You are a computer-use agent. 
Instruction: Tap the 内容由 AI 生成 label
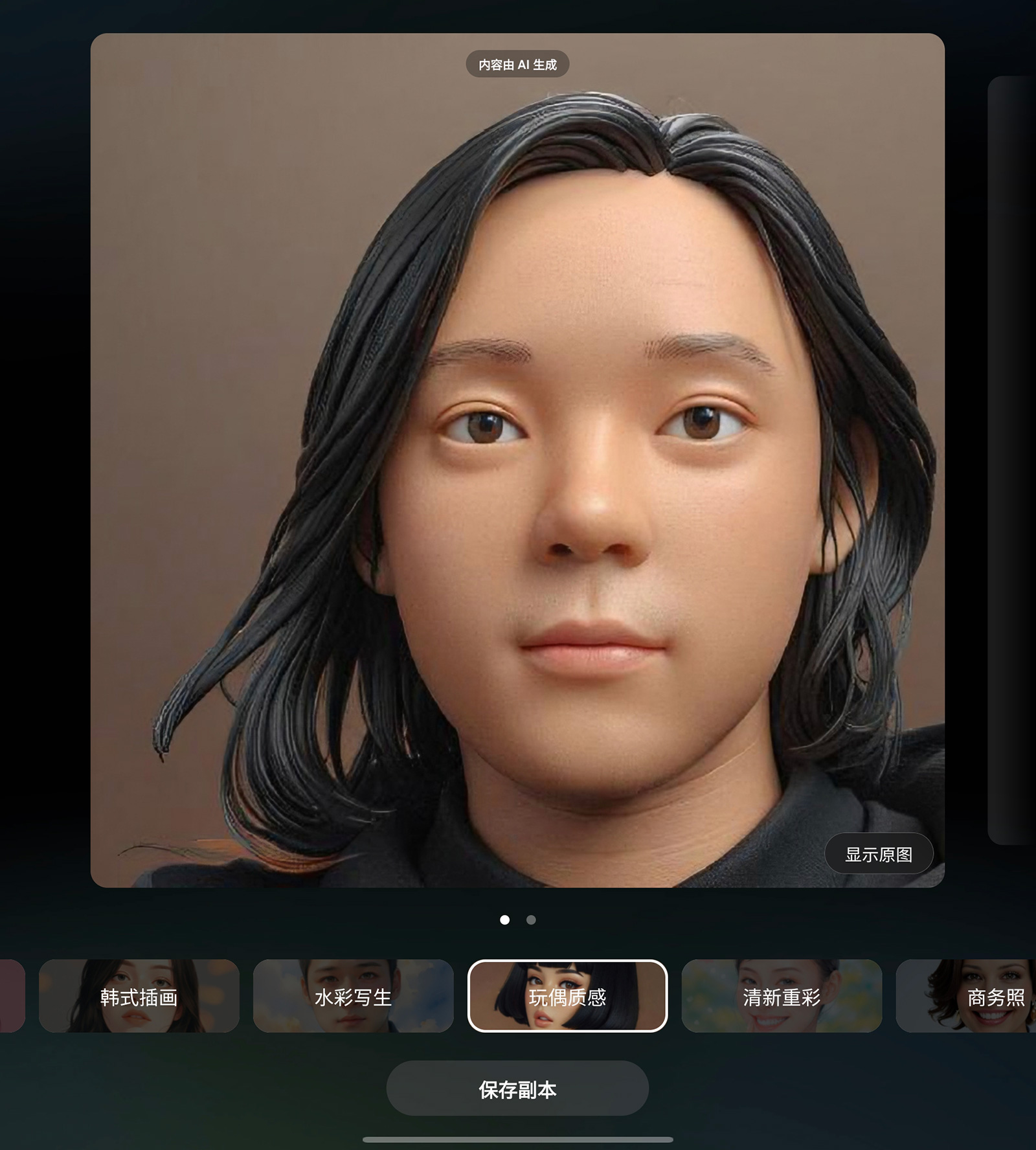[517, 65]
